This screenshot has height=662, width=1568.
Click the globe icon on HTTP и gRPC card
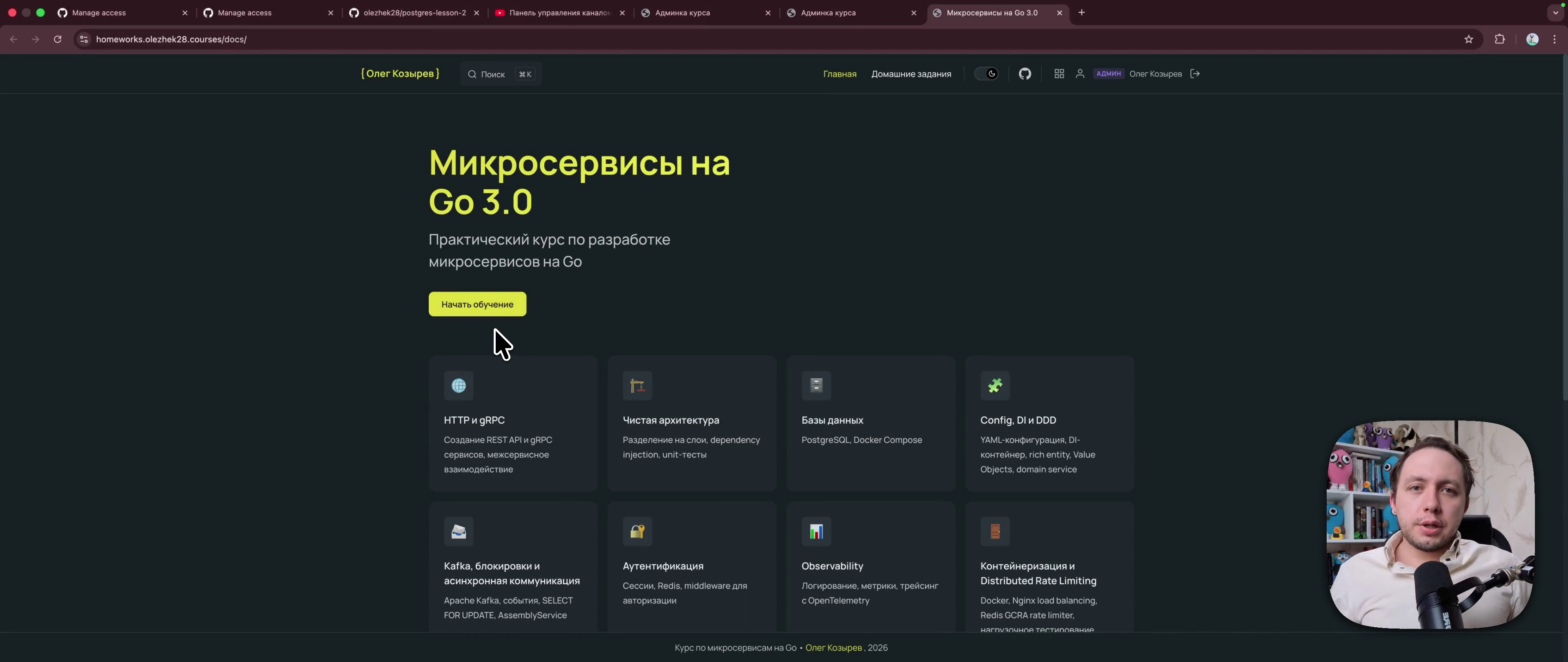pos(459,385)
